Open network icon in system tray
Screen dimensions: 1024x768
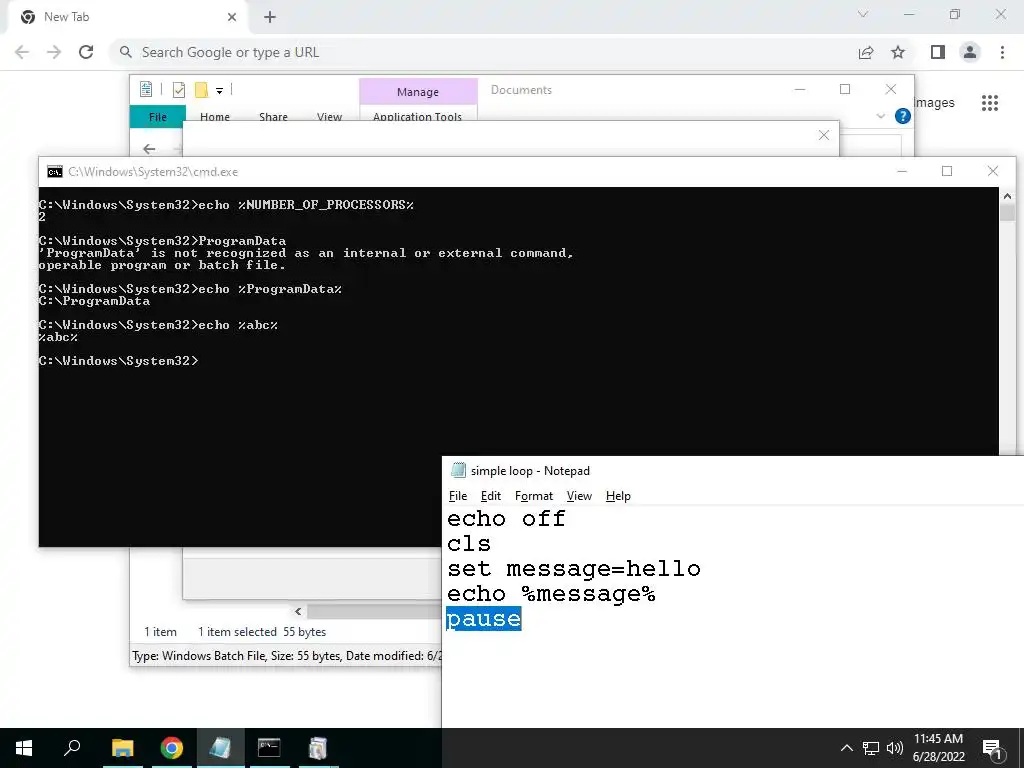click(x=871, y=748)
